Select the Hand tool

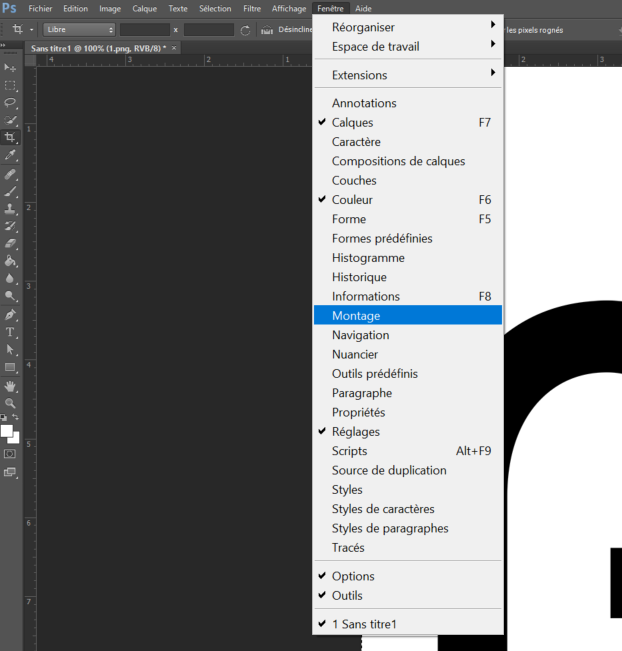10,386
